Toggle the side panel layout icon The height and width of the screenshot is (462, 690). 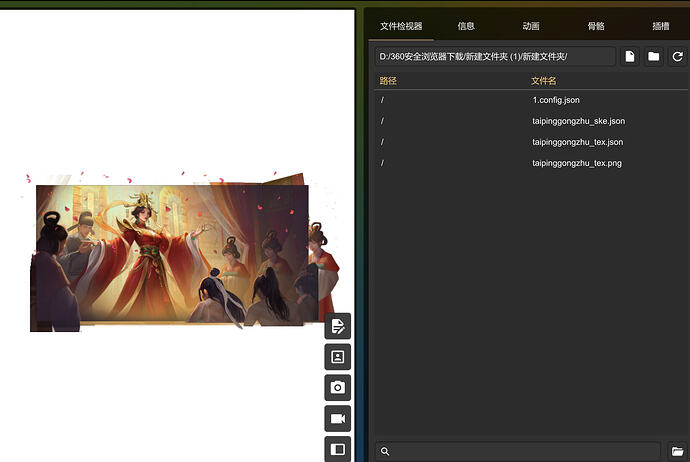(x=338, y=449)
